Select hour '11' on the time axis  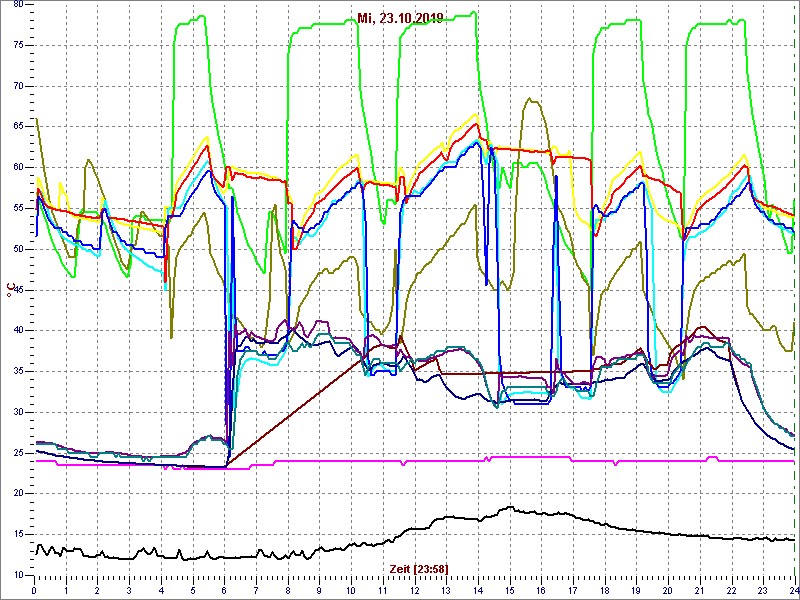(383, 591)
